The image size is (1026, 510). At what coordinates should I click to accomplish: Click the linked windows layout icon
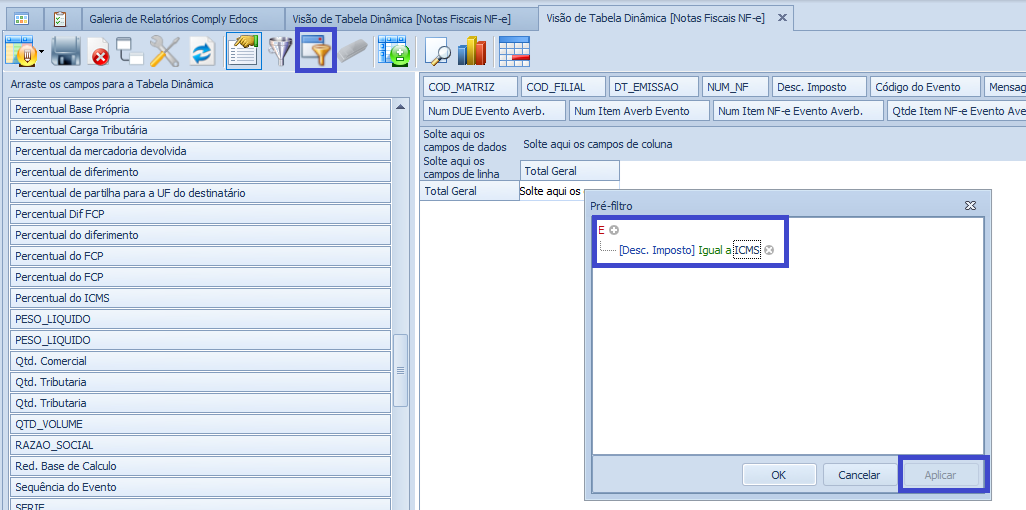point(130,51)
